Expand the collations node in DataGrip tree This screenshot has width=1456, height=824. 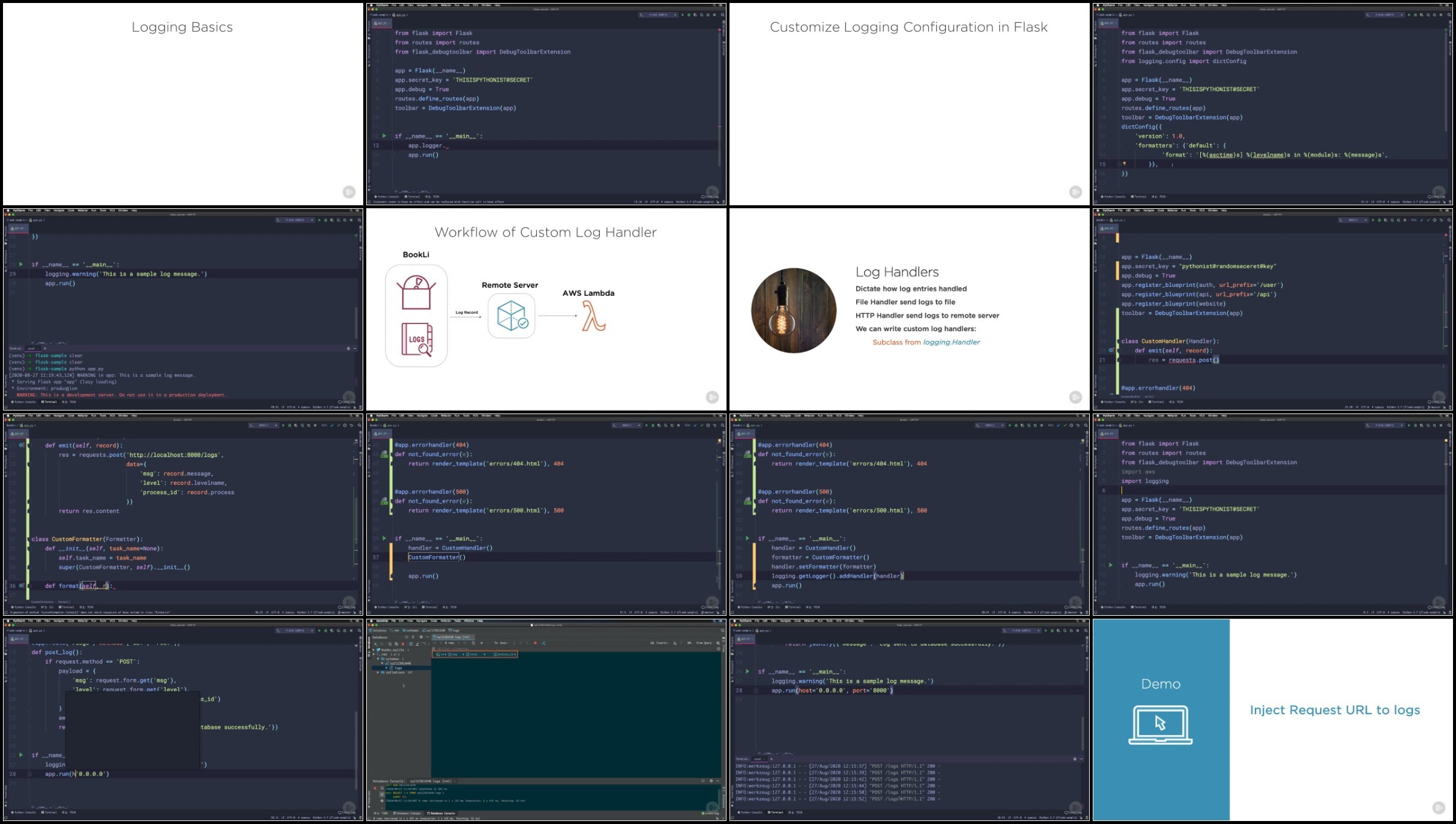(378, 673)
